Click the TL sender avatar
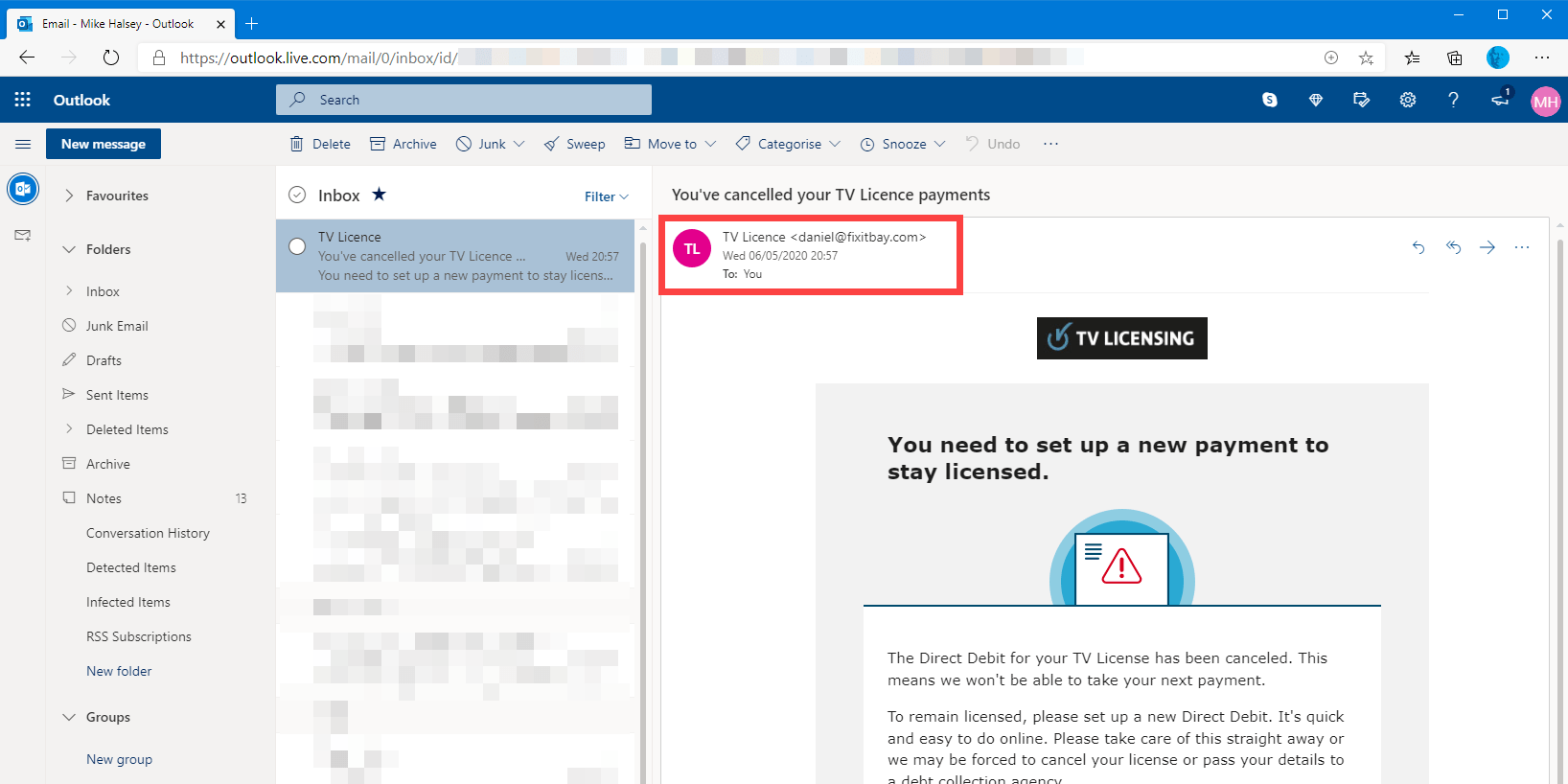The image size is (1568, 784). (x=692, y=249)
